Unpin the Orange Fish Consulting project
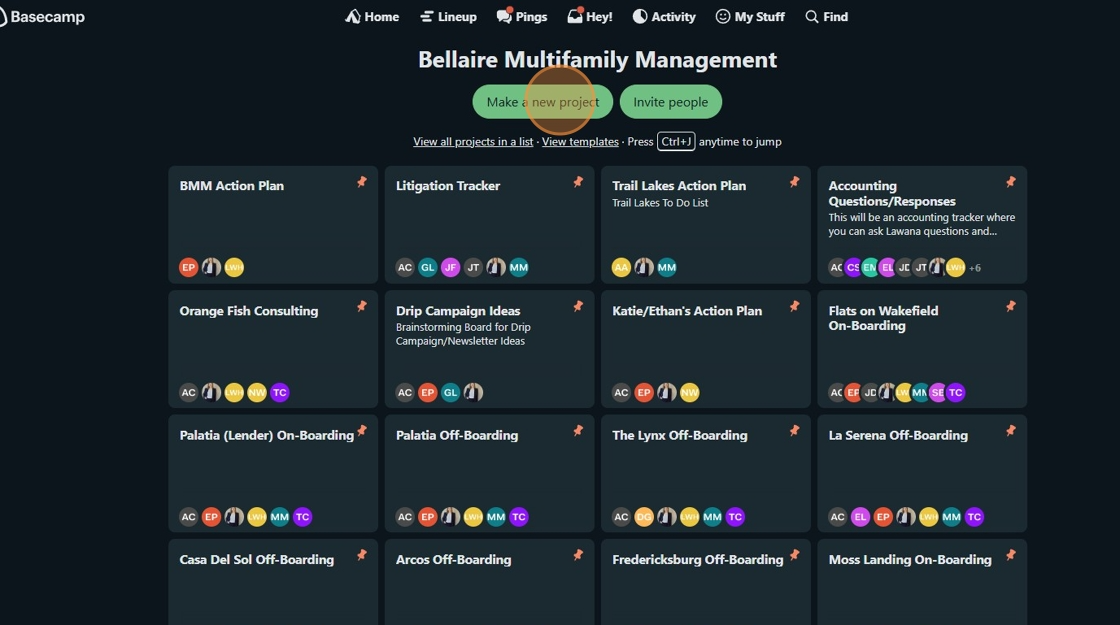 pos(362,306)
